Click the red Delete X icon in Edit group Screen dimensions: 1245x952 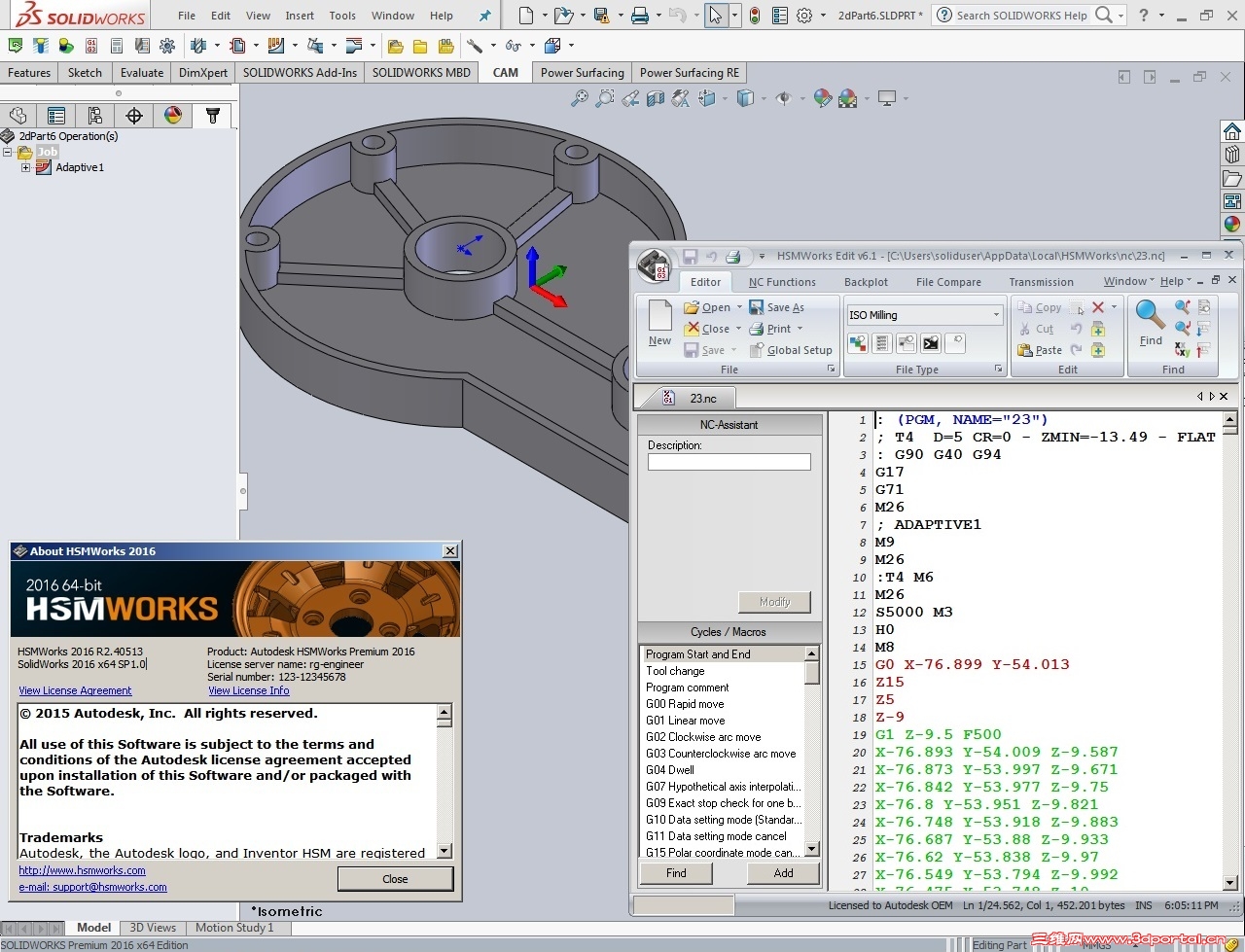[1098, 307]
